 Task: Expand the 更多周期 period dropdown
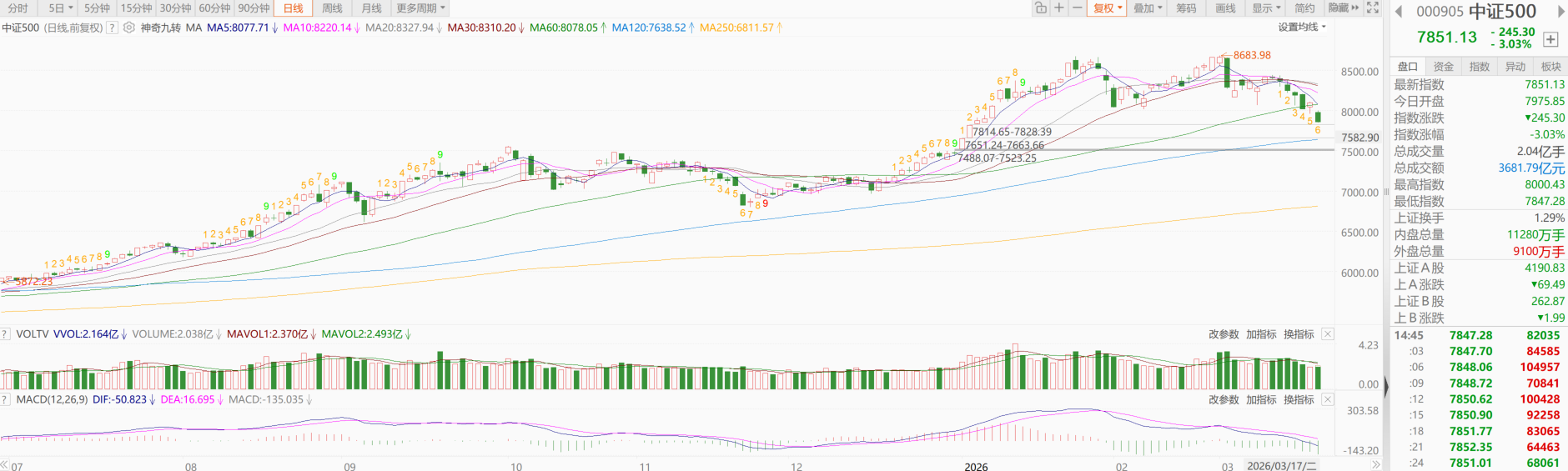click(420, 8)
